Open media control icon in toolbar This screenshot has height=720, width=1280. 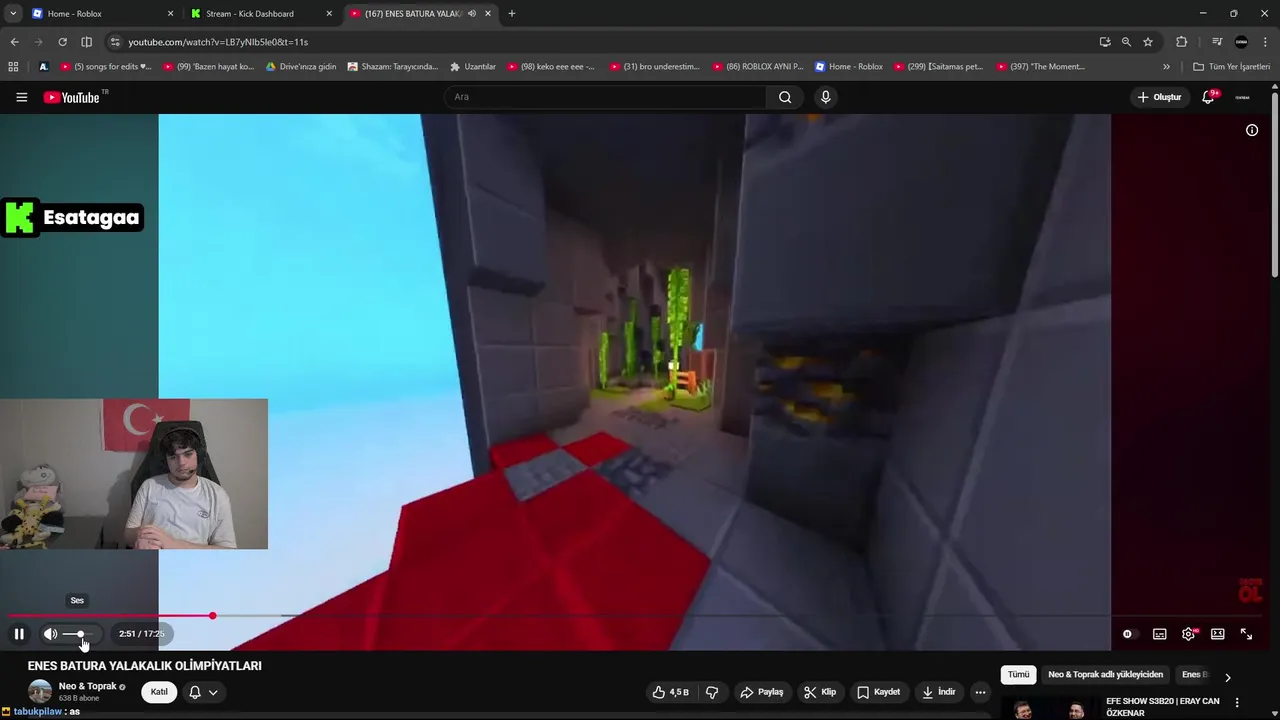click(1217, 42)
